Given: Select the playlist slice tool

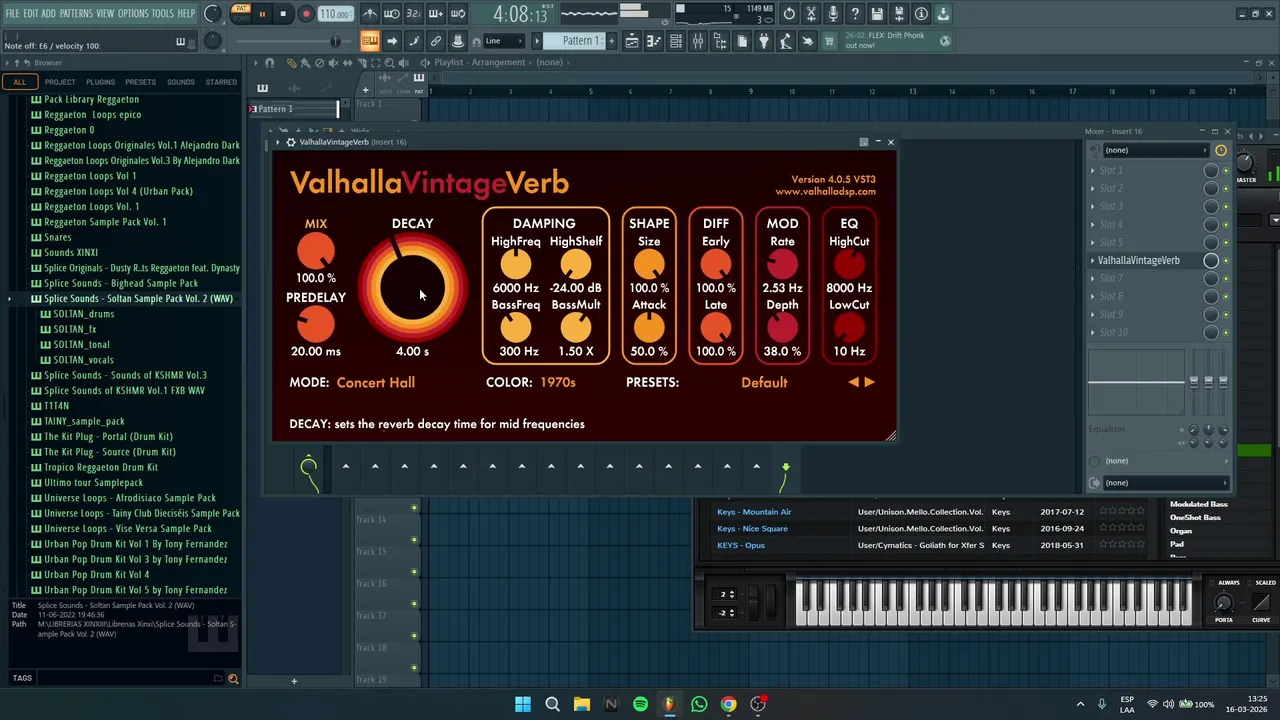Looking at the screenshot, I should pos(362,63).
